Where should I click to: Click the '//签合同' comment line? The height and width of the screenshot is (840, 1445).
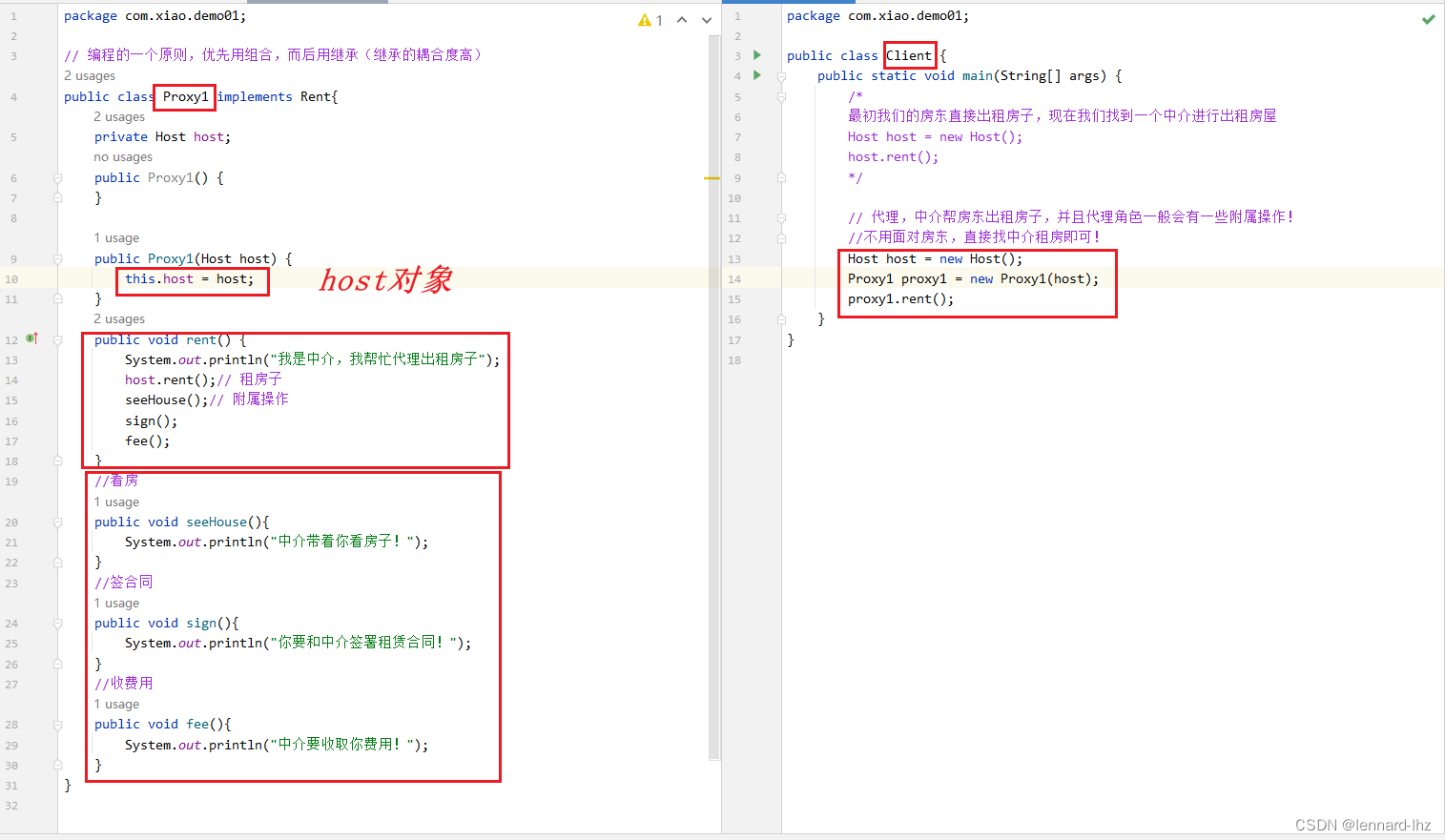point(124,583)
